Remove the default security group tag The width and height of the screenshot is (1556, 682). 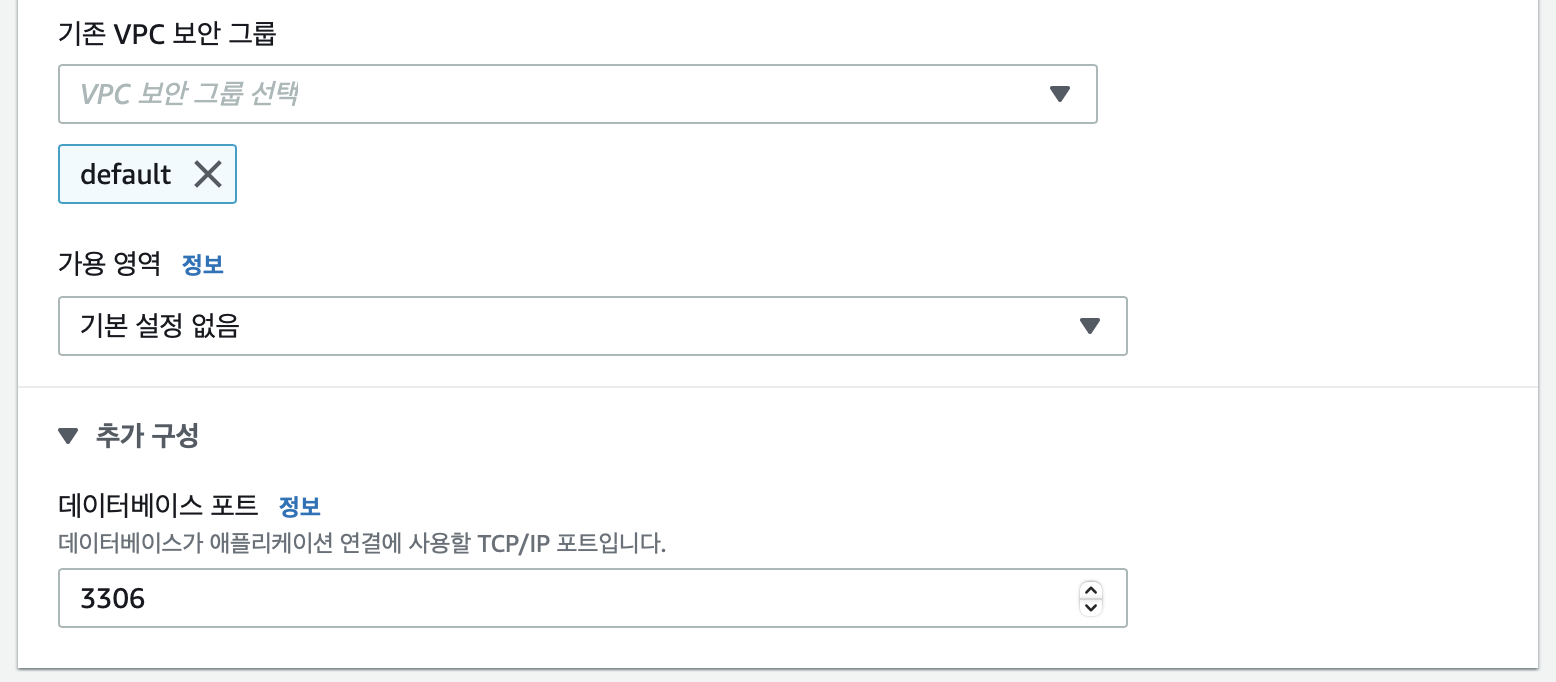pos(208,174)
